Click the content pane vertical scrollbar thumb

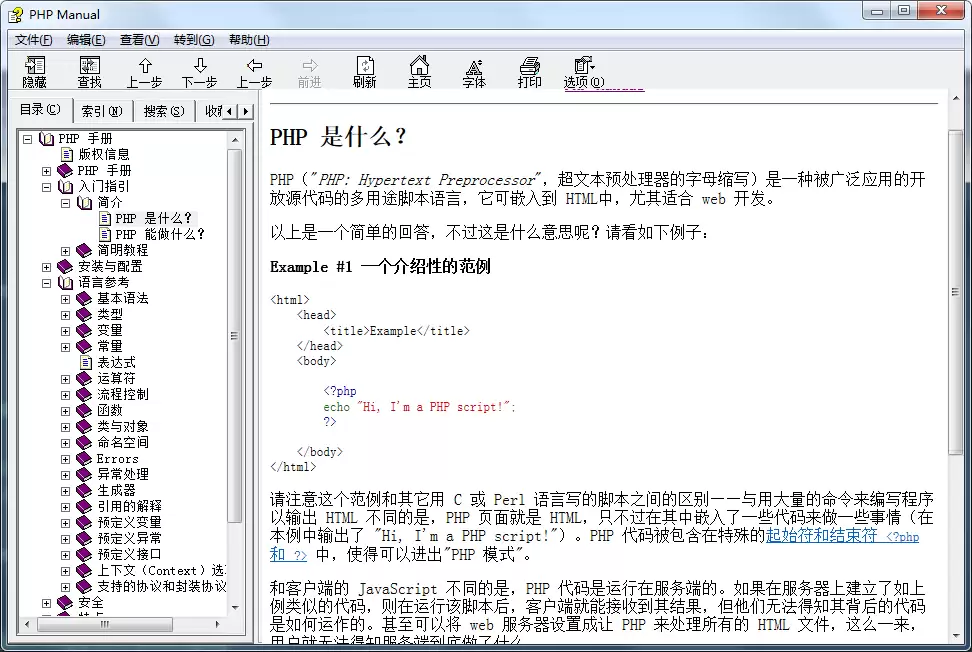[955, 291]
